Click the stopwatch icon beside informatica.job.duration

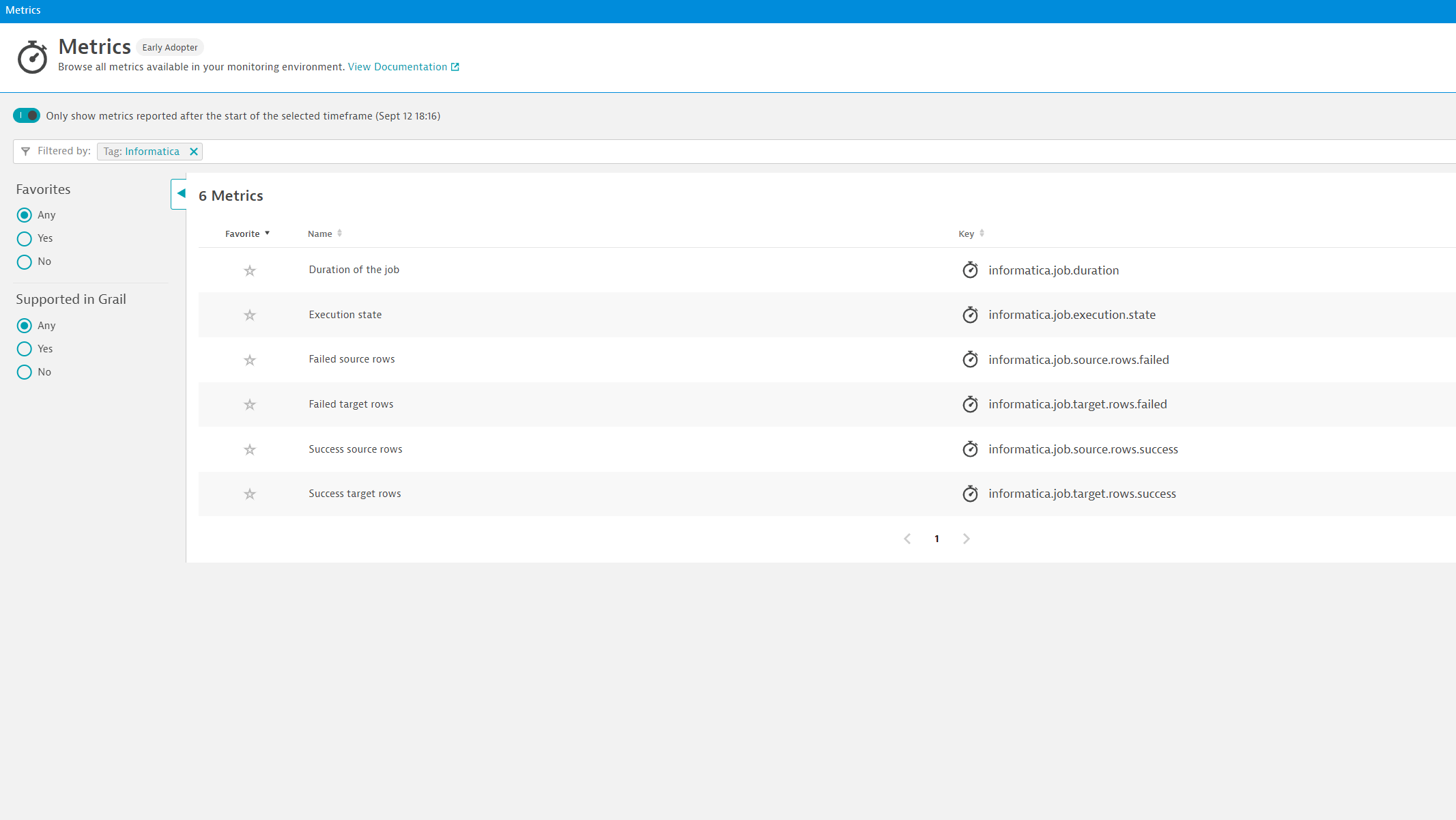970,270
